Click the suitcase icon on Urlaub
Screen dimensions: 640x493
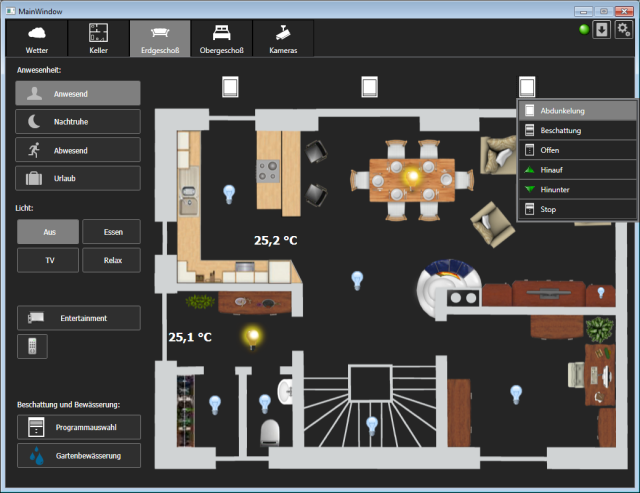coord(34,178)
